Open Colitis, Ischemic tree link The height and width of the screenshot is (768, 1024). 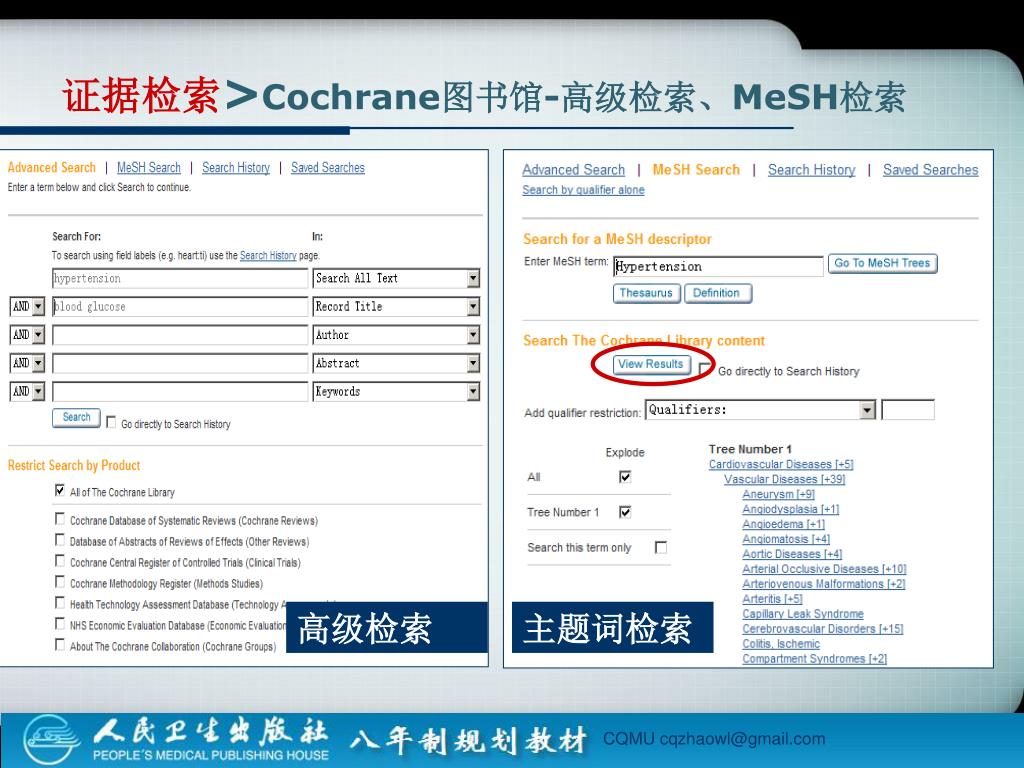781,645
